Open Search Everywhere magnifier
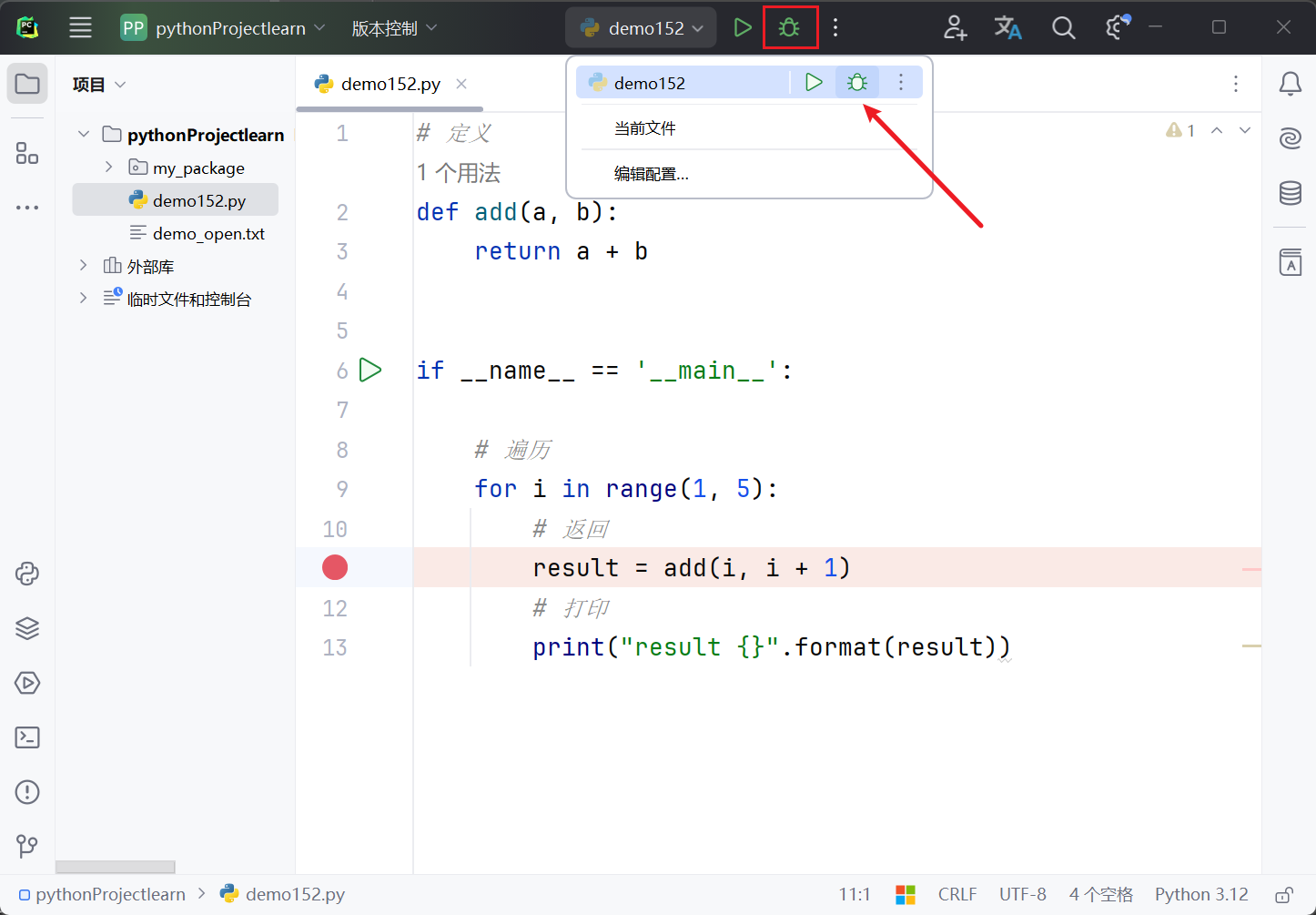1316x915 pixels. 1063,27
